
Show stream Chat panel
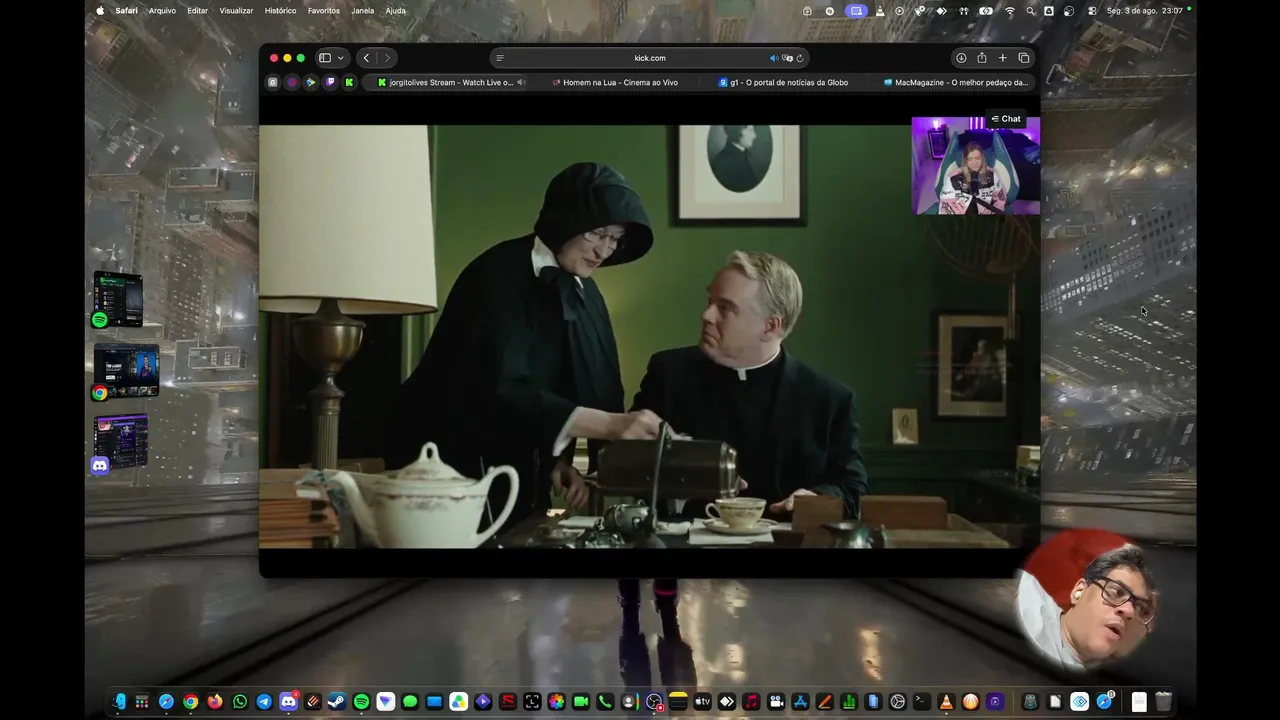[x=1006, y=119]
